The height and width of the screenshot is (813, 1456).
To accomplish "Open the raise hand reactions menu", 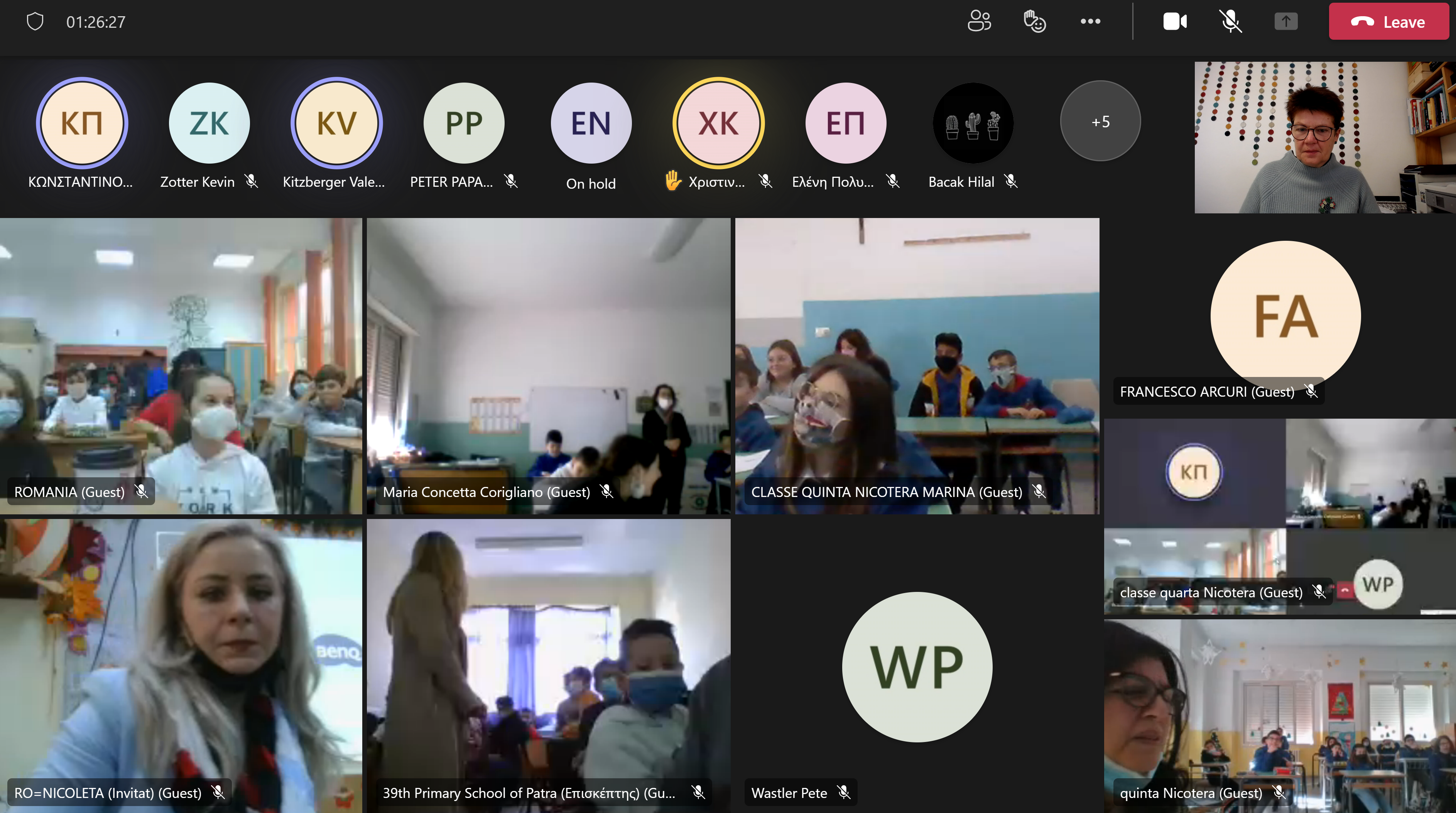I will 1034,22.
